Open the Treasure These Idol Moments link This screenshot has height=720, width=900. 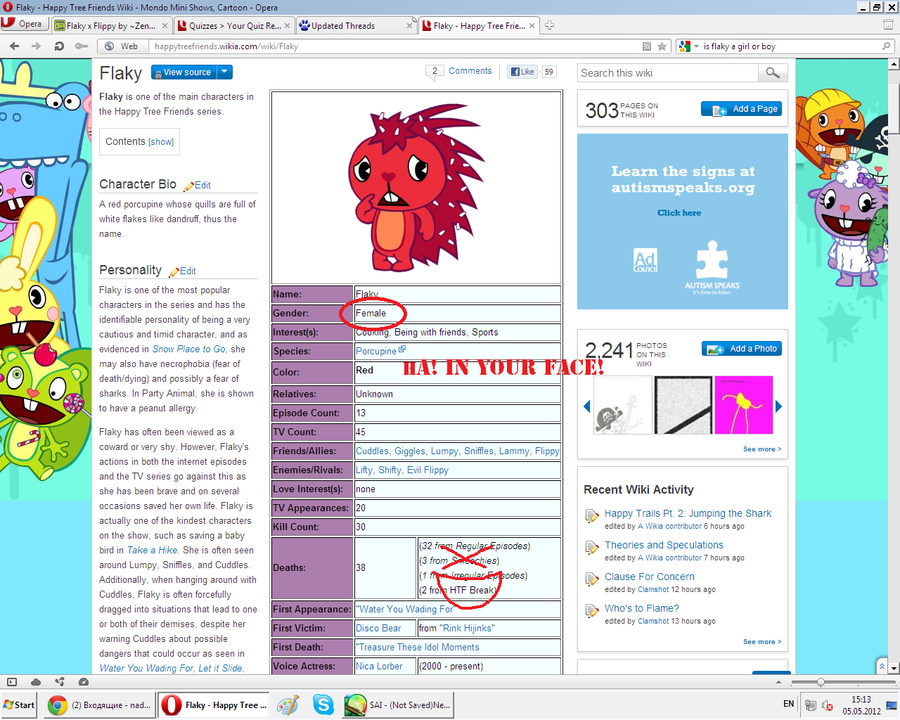tap(418, 647)
